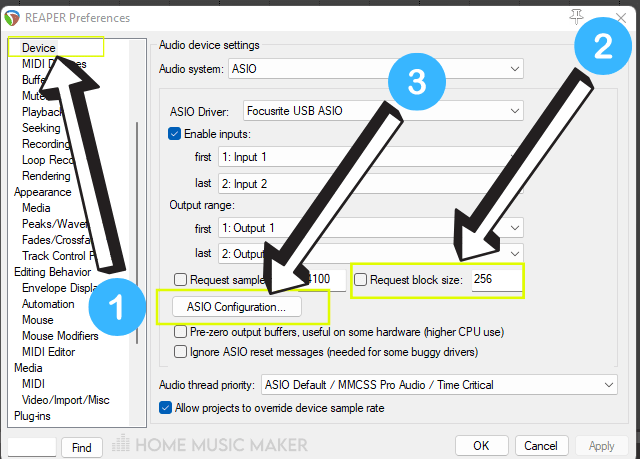Open the ASIO Driver dropdown
The image size is (640, 459).
pos(383,111)
